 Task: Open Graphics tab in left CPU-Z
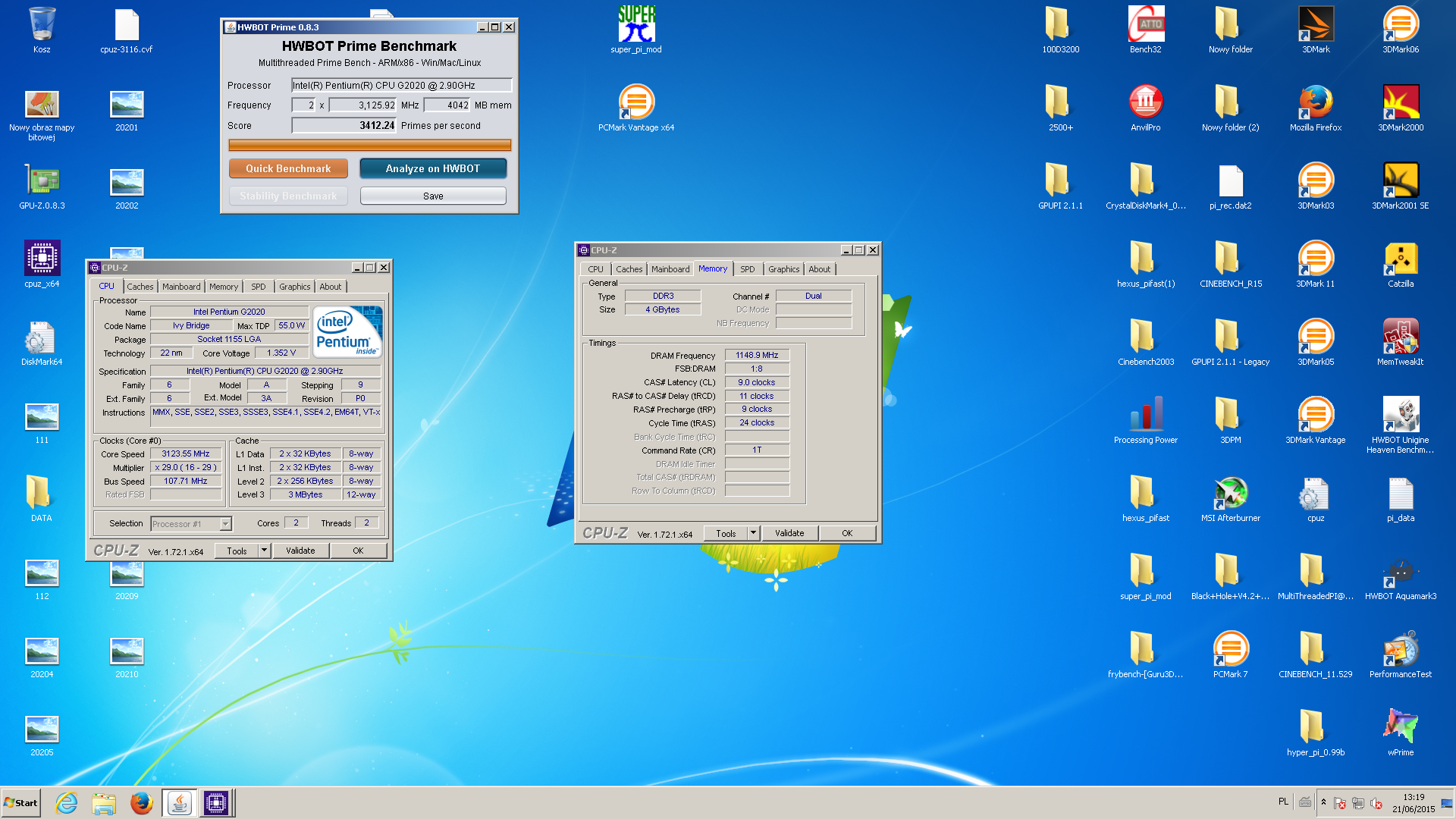(x=294, y=287)
